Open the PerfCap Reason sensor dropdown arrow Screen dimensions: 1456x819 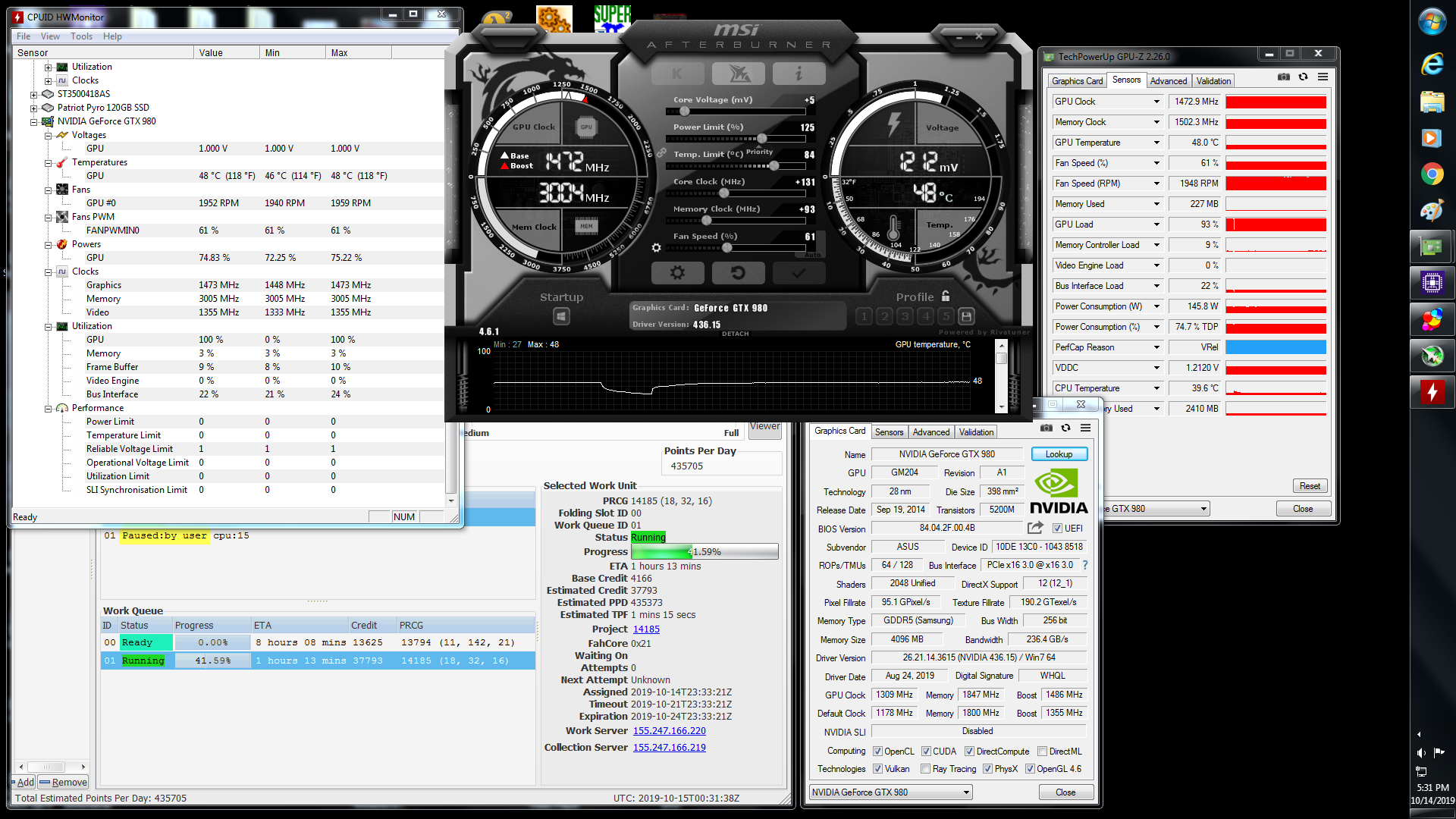click(x=1156, y=347)
